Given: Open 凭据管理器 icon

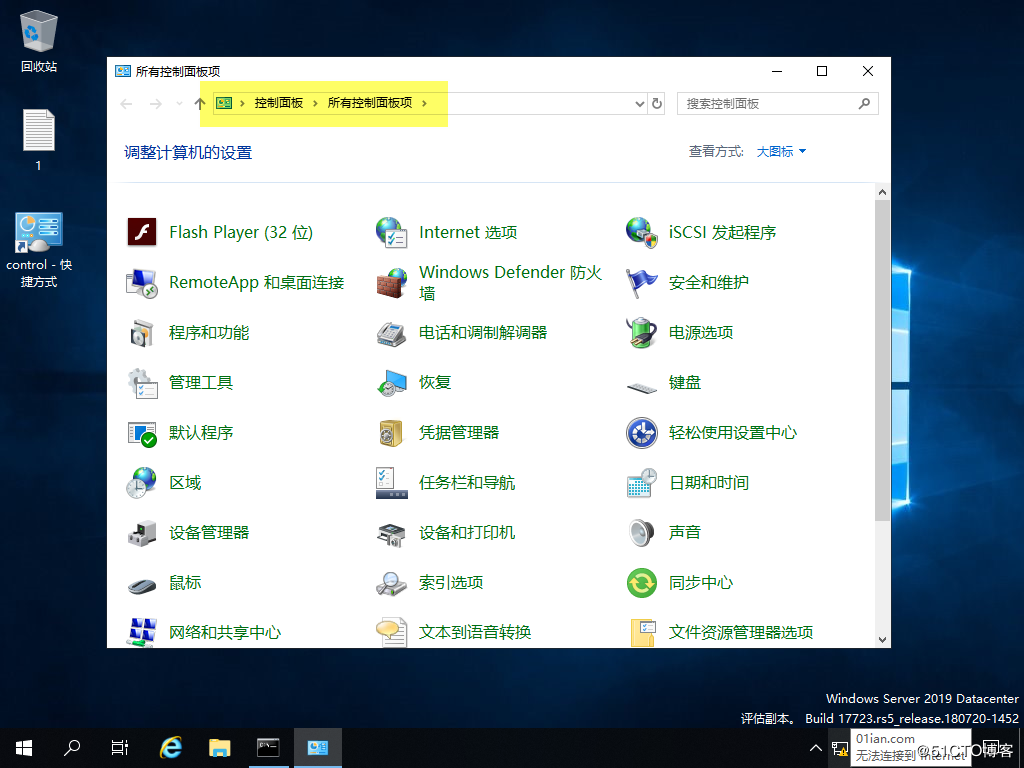Looking at the screenshot, I should (x=392, y=433).
